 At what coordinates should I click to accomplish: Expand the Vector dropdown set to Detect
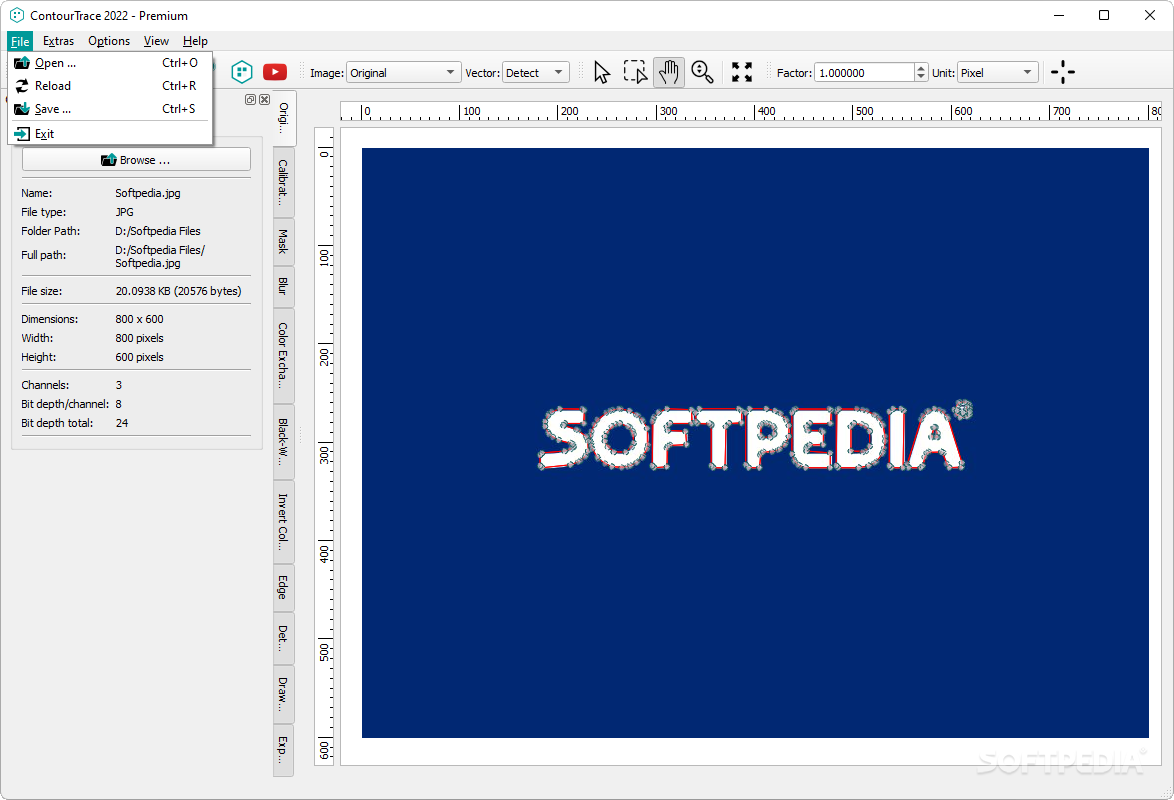[x=535, y=73]
